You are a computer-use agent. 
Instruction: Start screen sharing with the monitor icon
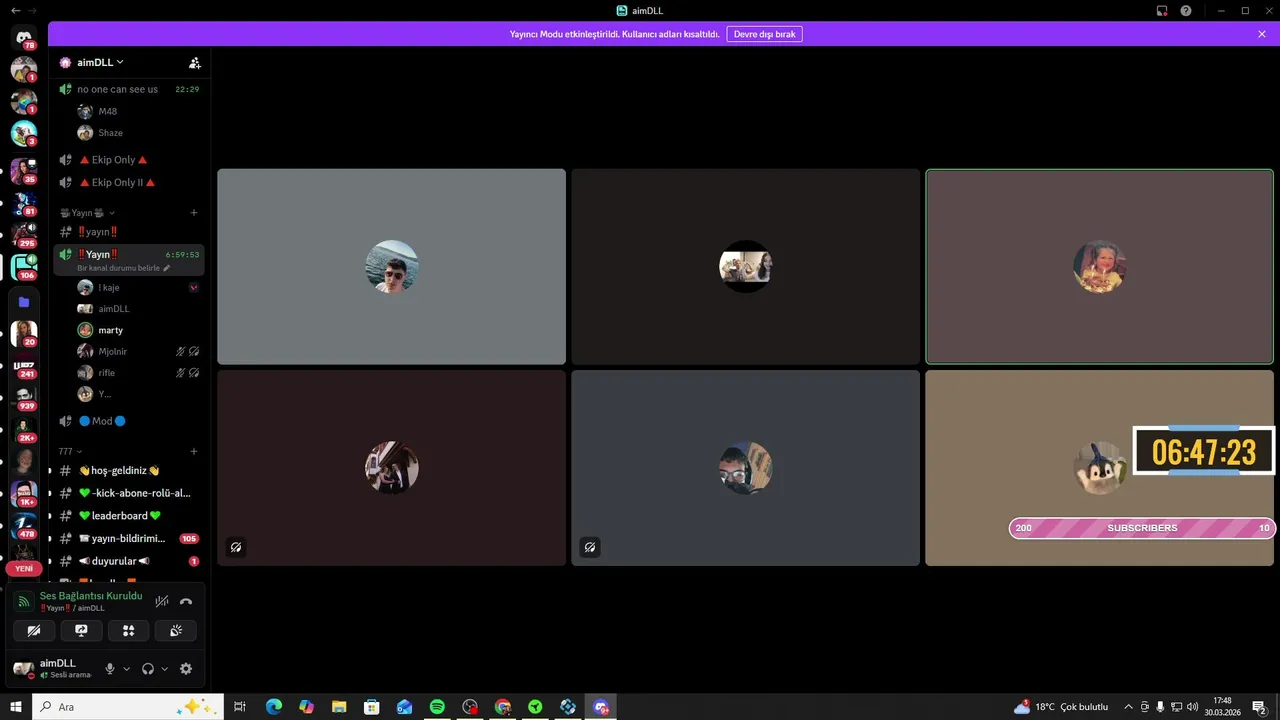[81, 631]
